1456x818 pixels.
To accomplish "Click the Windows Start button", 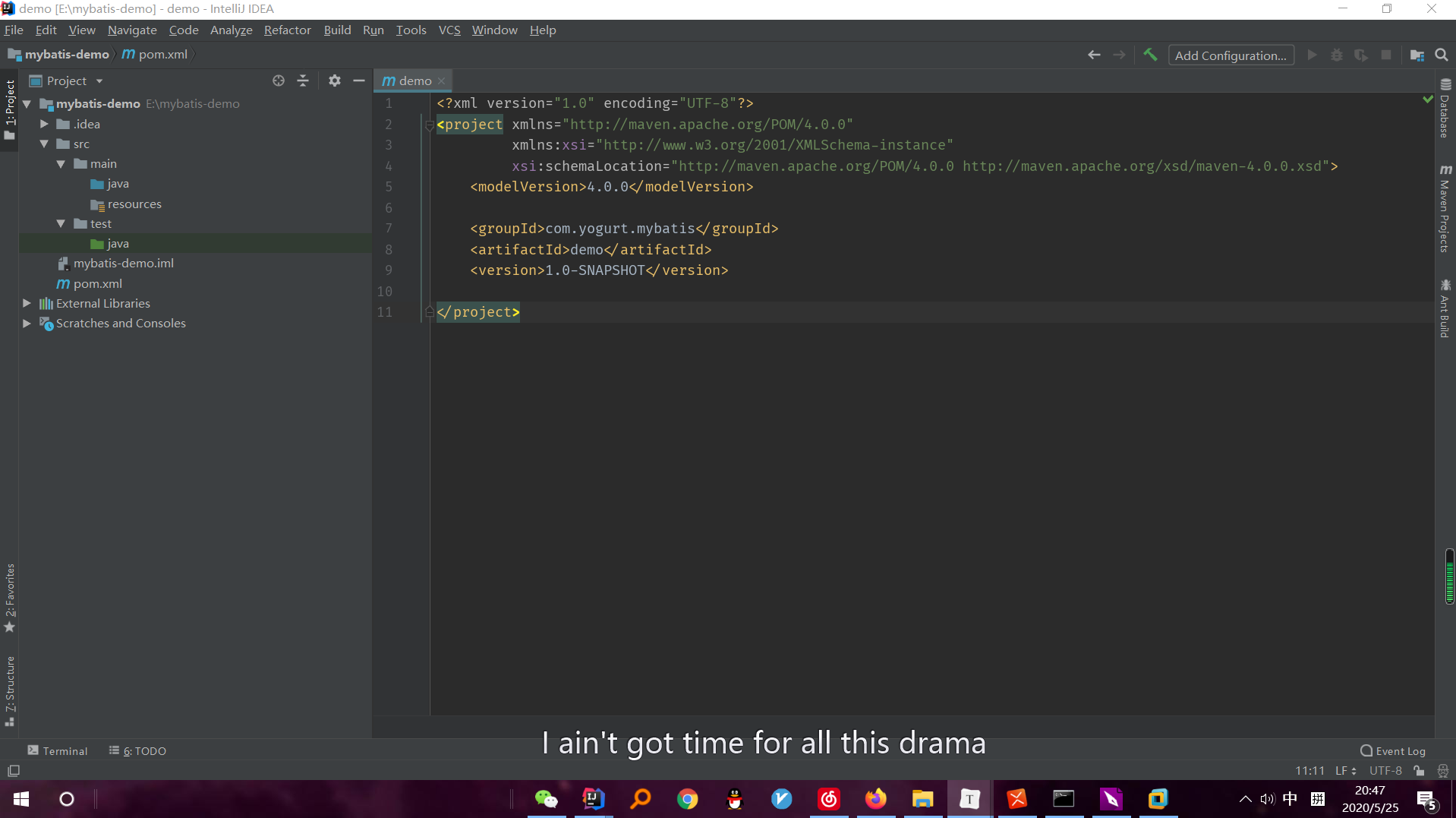I will pos(21,799).
